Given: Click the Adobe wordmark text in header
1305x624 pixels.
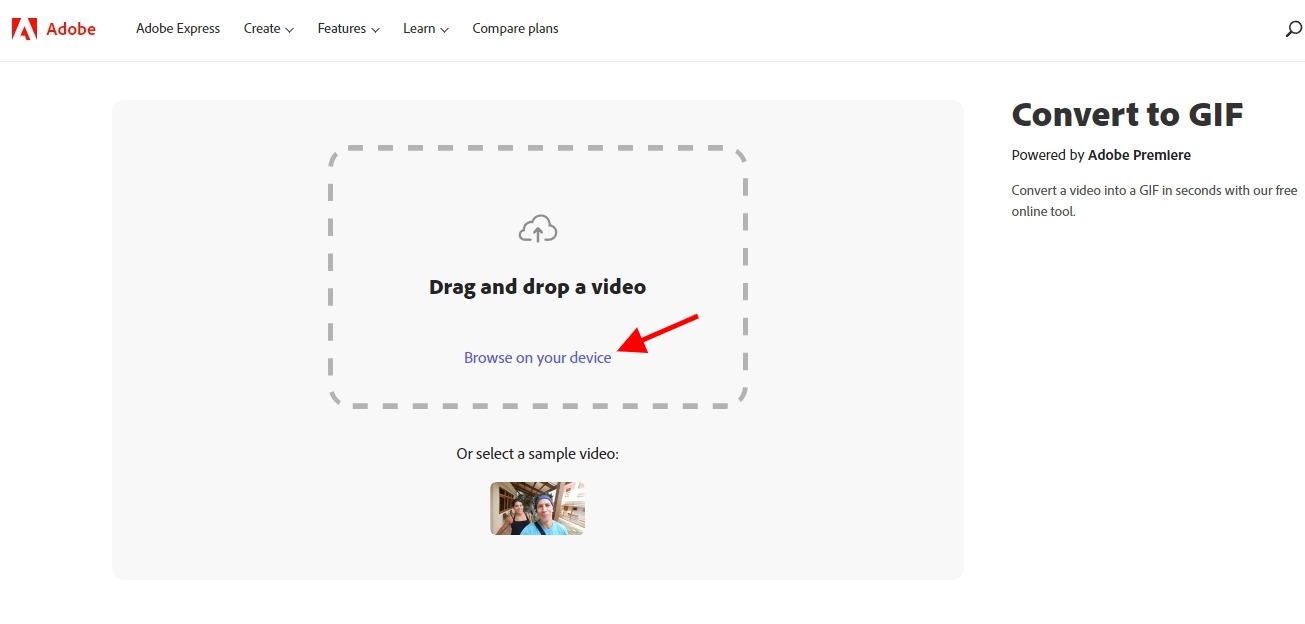Looking at the screenshot, I should click(71, 29).
